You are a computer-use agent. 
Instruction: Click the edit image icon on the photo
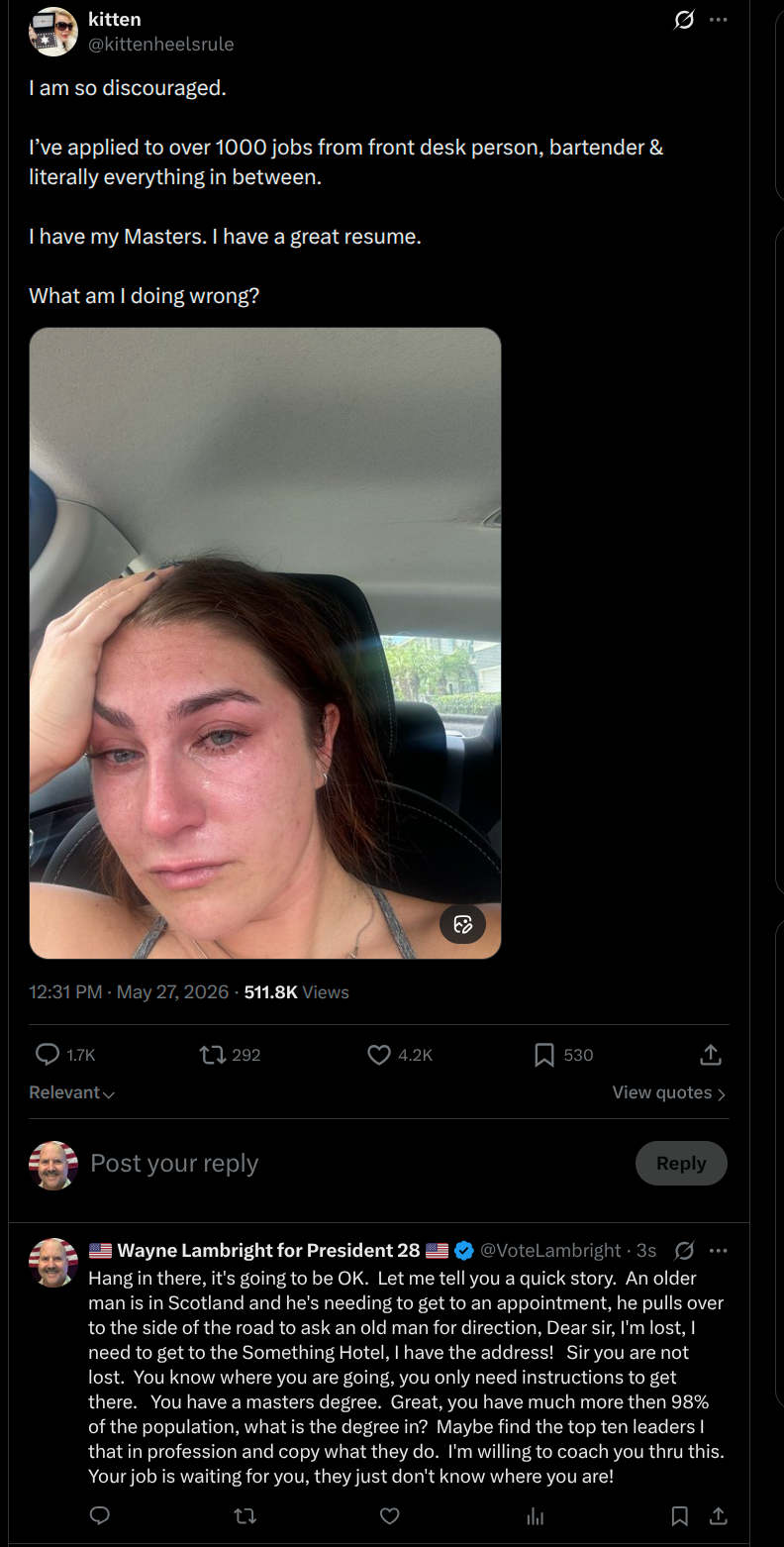[x=462, y=925]
